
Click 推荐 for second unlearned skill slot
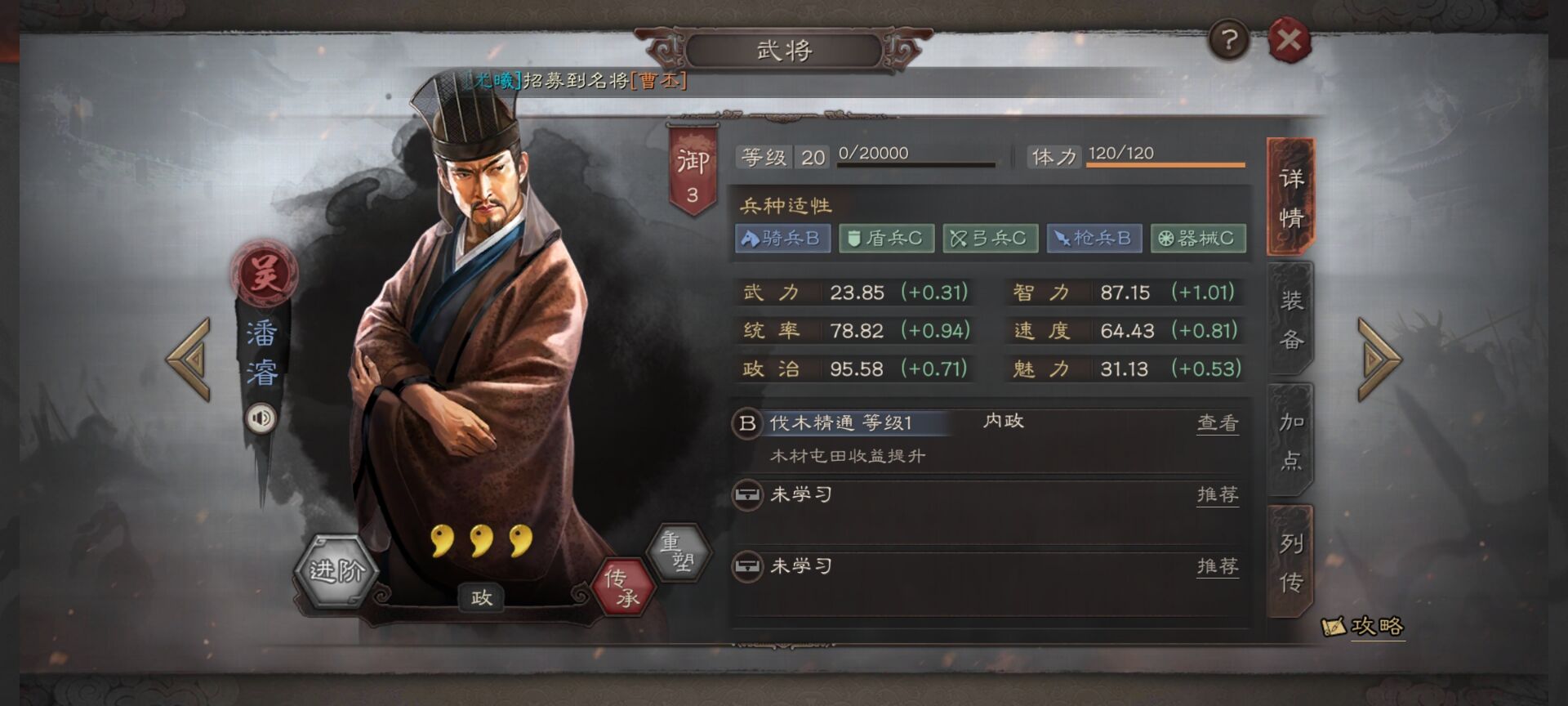1218,565
